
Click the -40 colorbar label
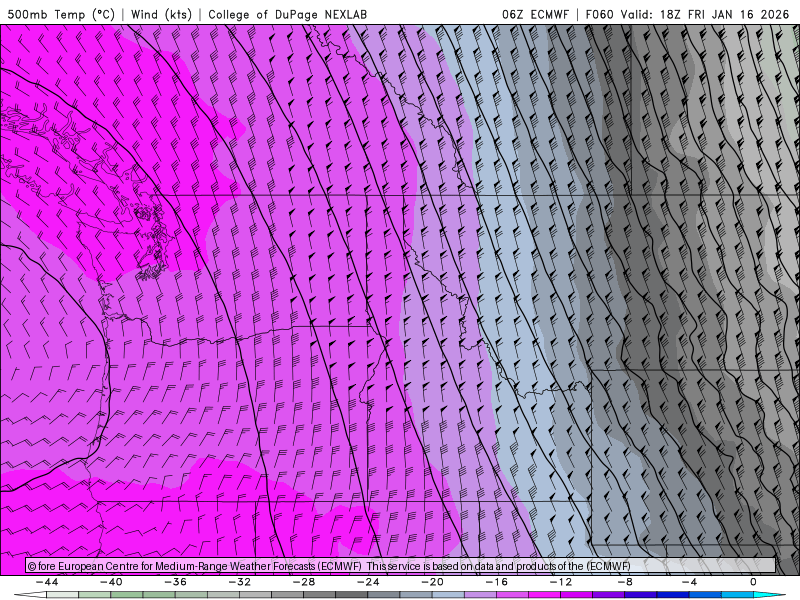click(x=111, y=582)
